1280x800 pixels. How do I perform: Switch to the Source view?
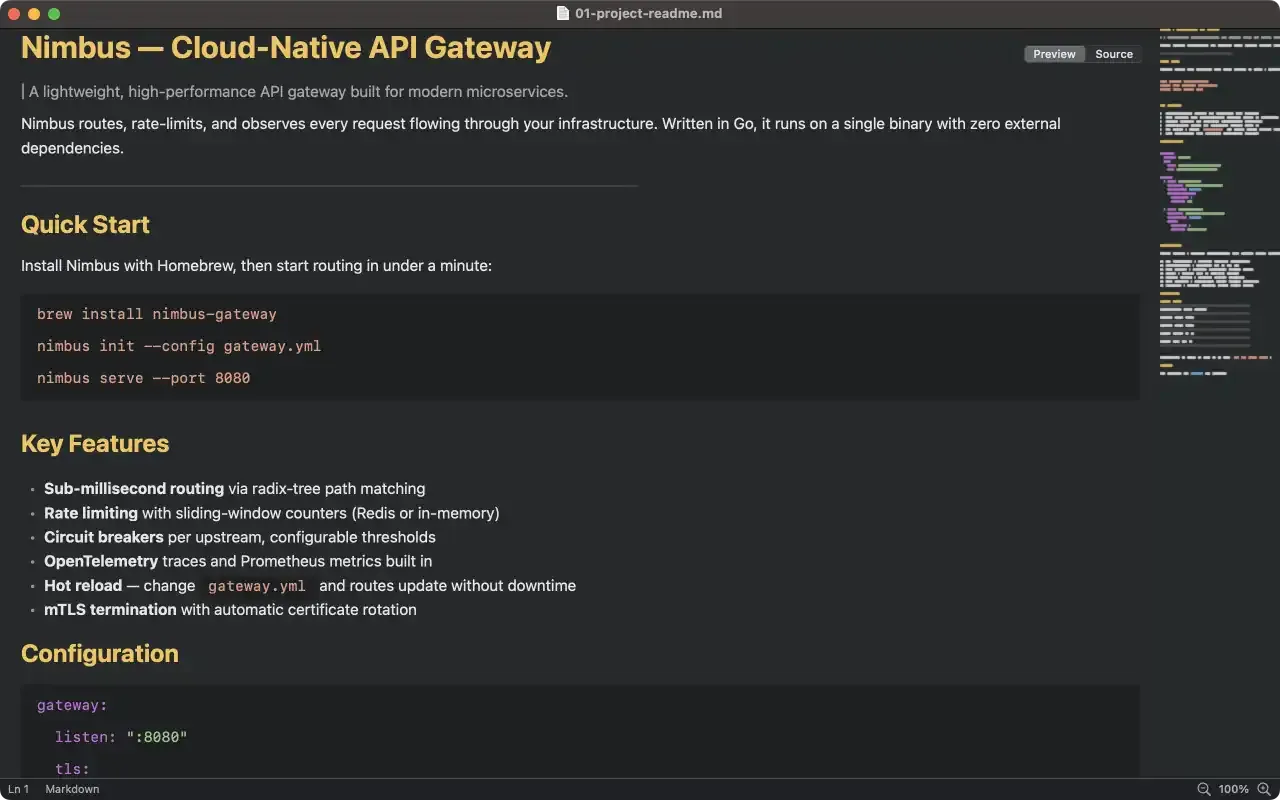(x=1113, y=54)
